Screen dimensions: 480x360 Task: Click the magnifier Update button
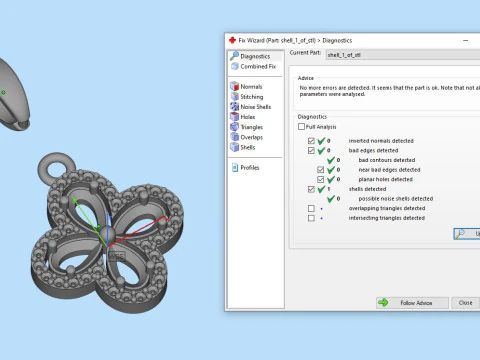(x=467, y=234)
